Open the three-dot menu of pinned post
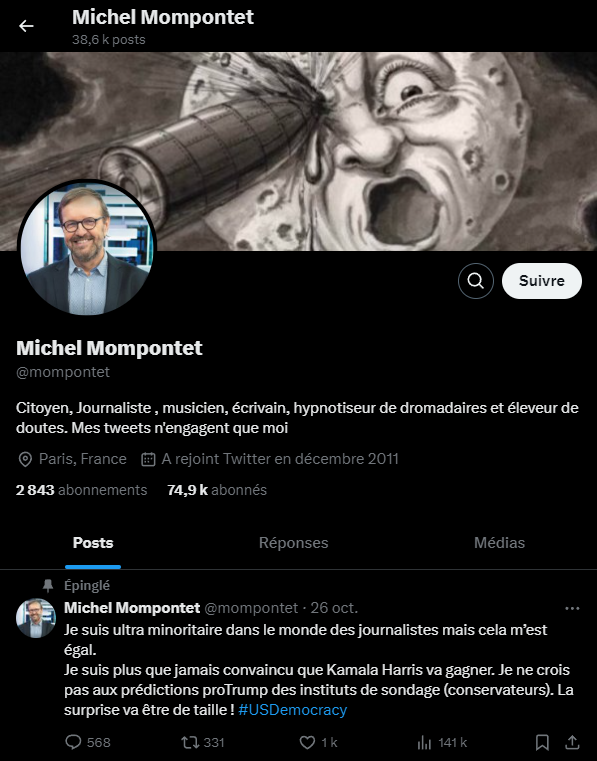Screen dimensions: 597x761 572,608
